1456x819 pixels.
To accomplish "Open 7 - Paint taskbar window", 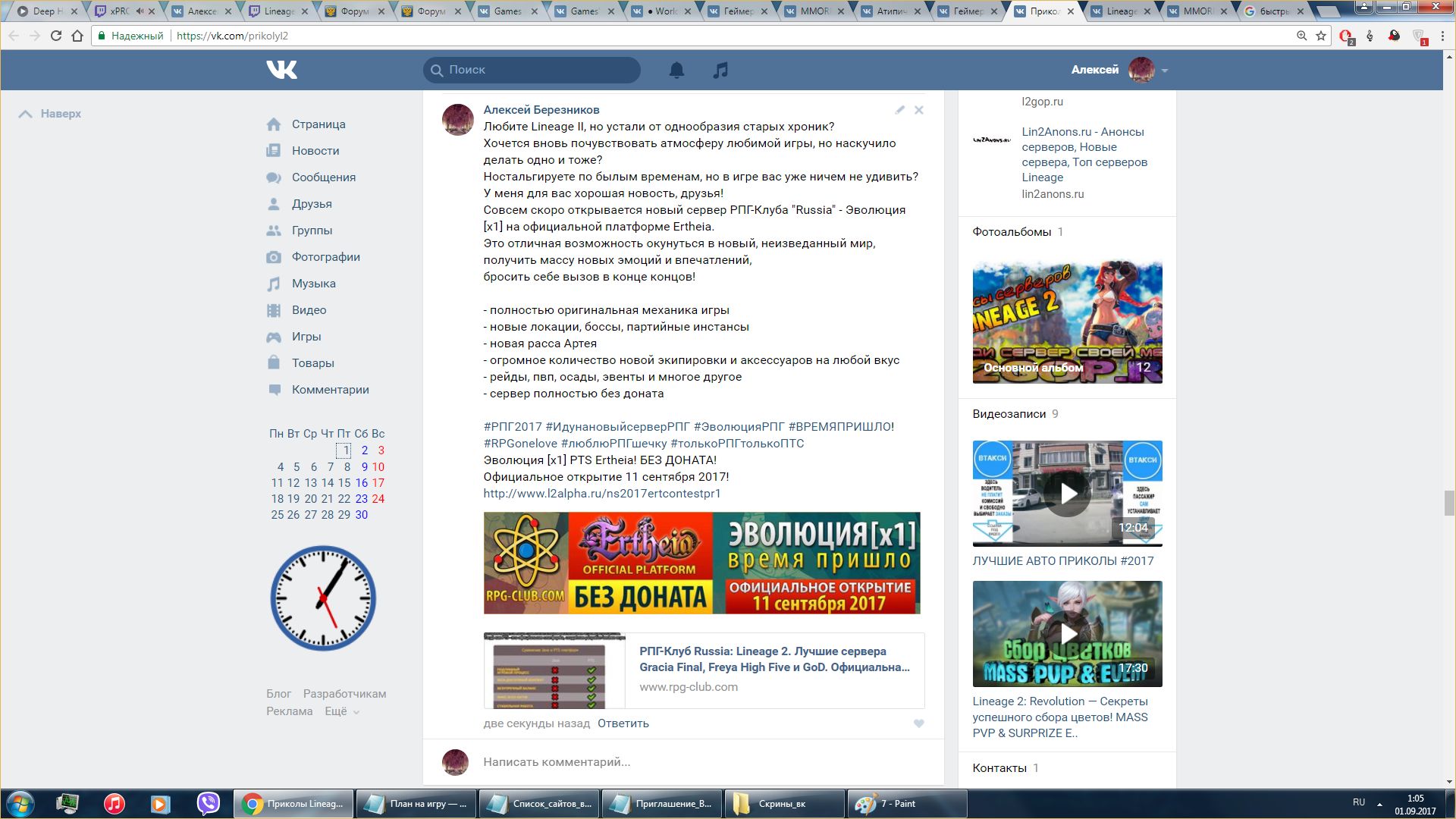I will pyautogui.click(x=906, y=804).
